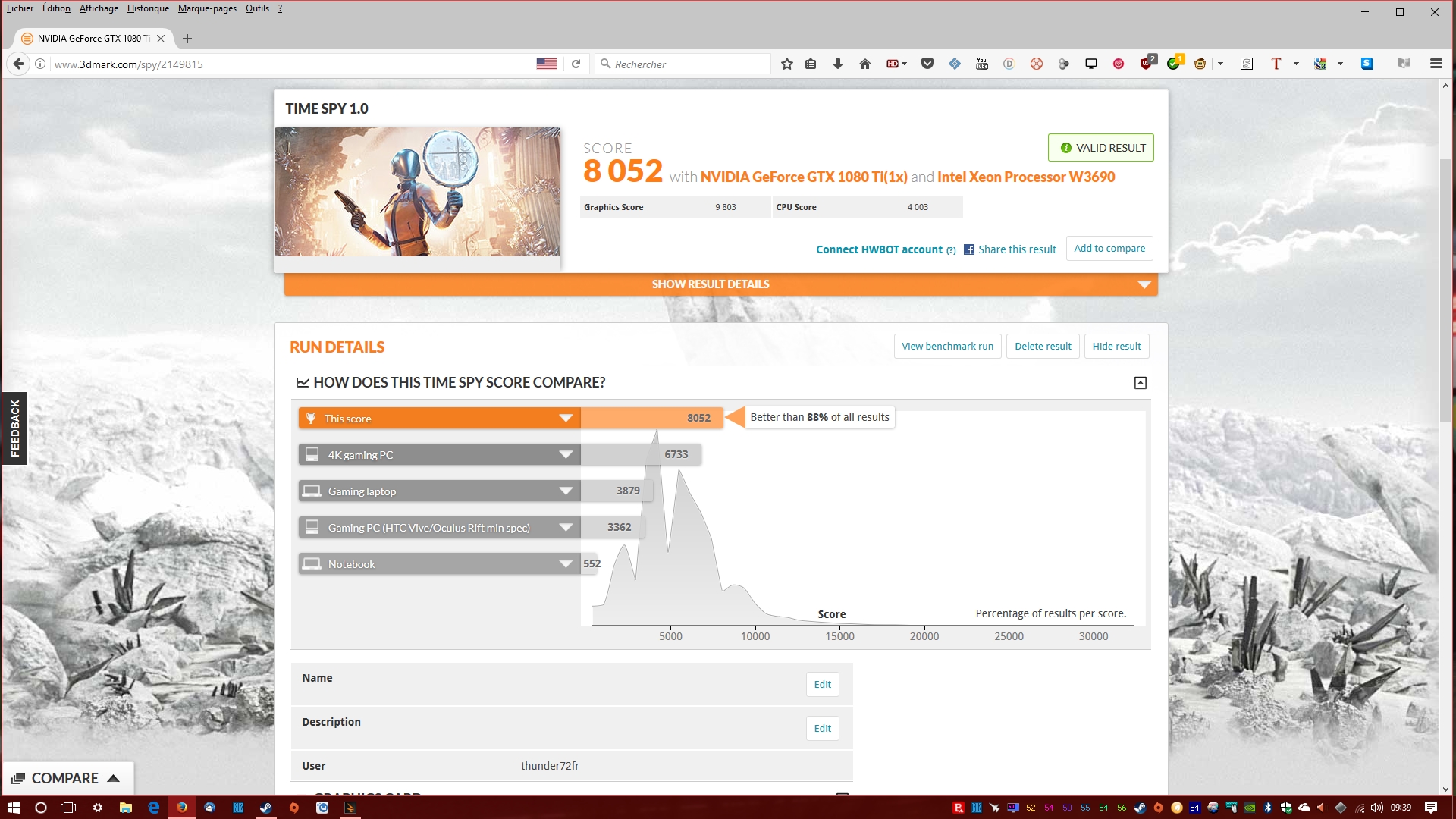Open the downloads arrow in the toolbar
The width and height of the screenshot is (1456, 819).
coord(838,64)
